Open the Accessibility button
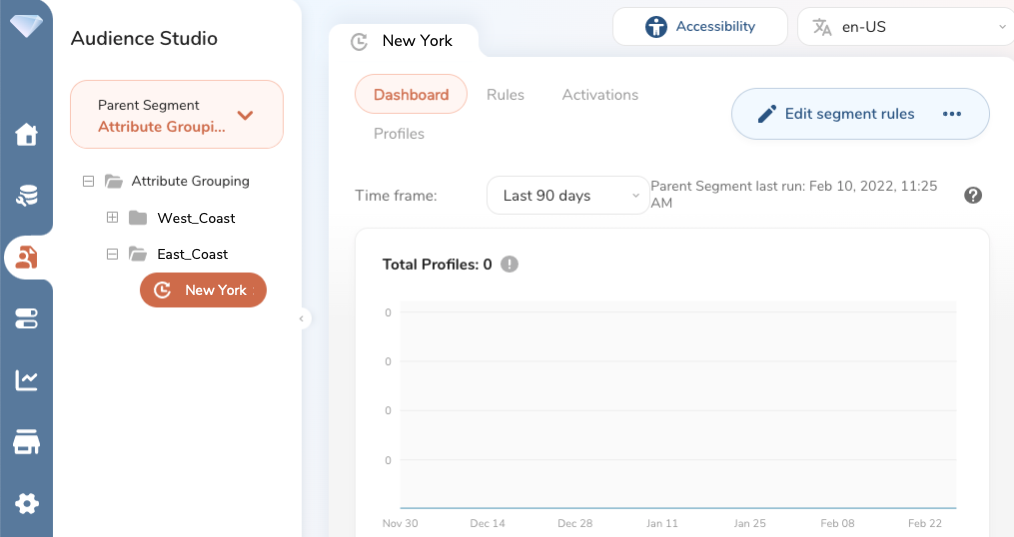This screenshot has height=537, width=1014. pyautogui.click(x=700, y=27)
